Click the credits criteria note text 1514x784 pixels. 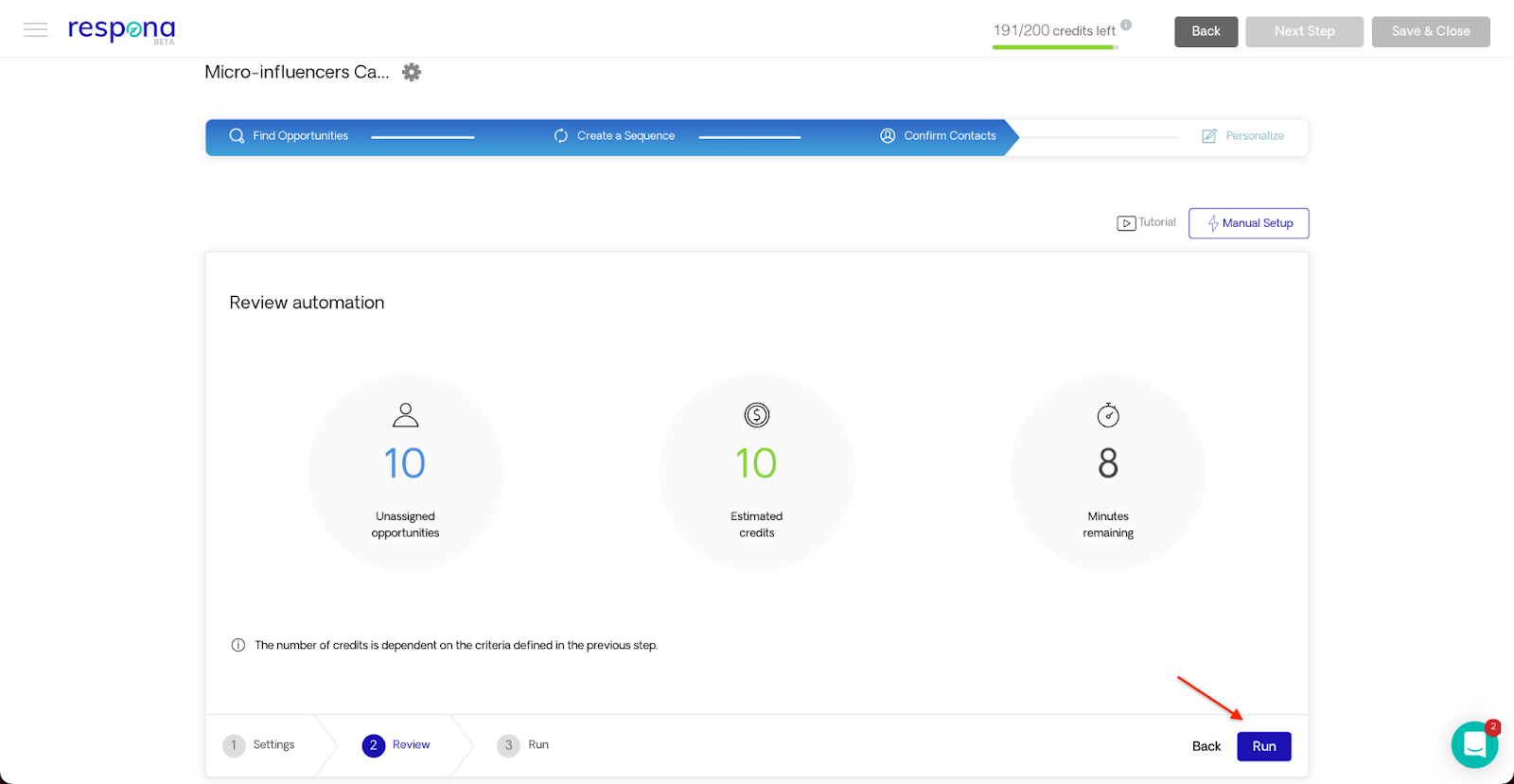[456, 645]
